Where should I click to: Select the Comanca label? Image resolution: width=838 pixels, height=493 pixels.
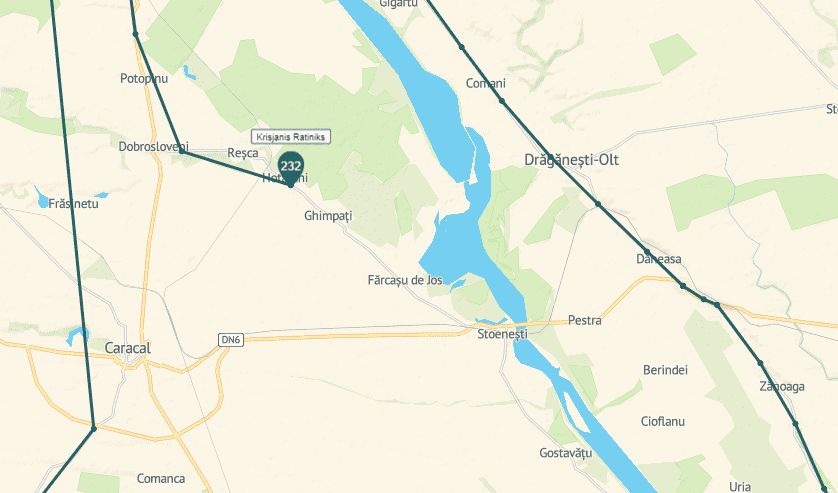[x=161, y=479]
